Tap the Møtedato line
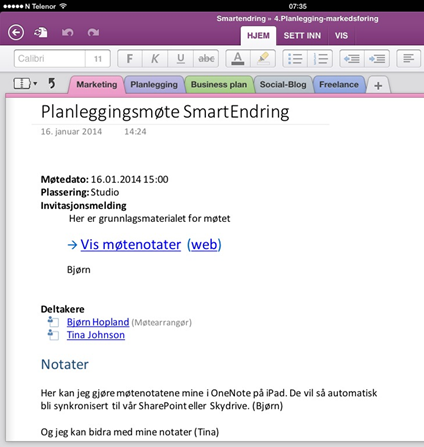The width and height of the screenshot is (424, 447). [x=104, y=179]
